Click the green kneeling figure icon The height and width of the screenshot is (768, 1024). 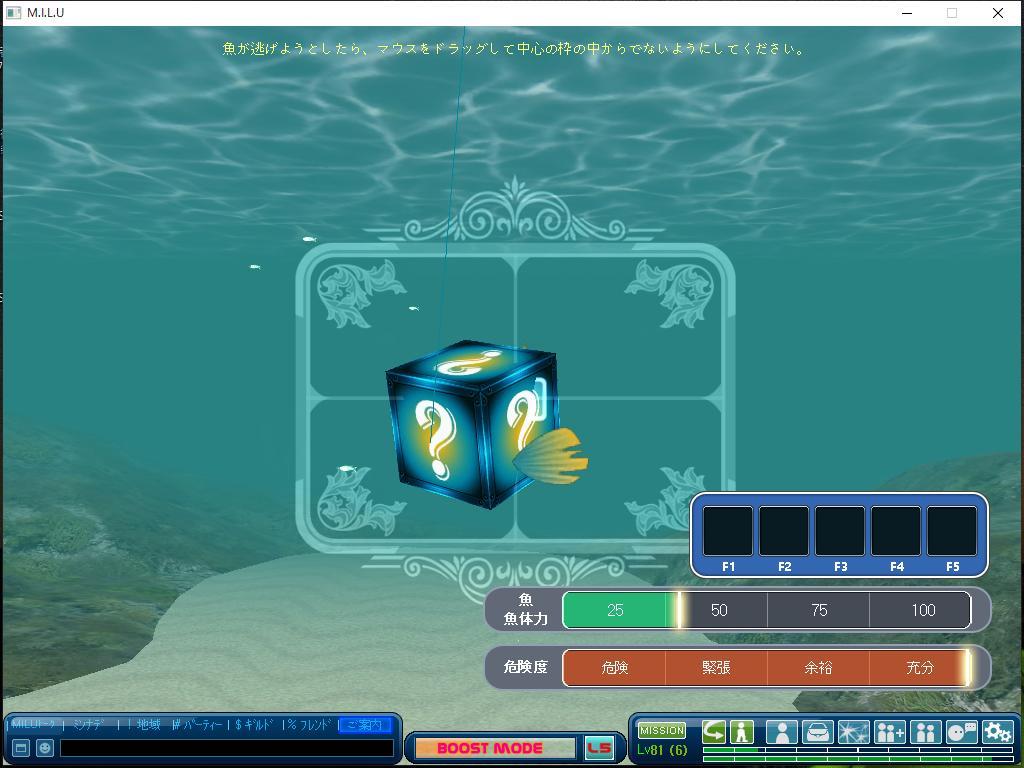point(742,731)
